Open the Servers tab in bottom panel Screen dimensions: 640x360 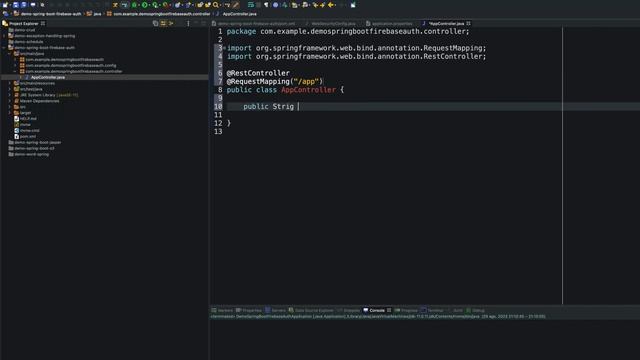276,311
